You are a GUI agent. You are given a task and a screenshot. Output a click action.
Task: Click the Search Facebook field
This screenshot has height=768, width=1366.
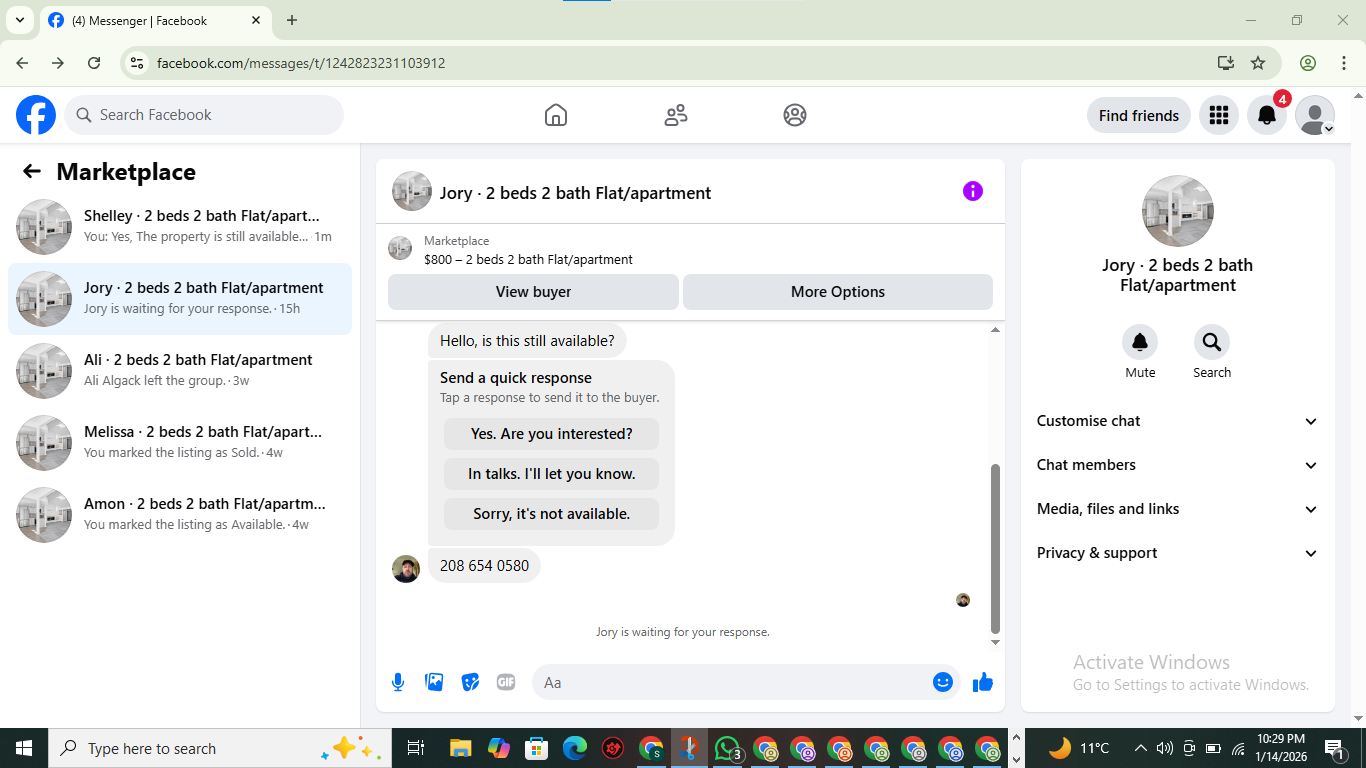[204, 115]
